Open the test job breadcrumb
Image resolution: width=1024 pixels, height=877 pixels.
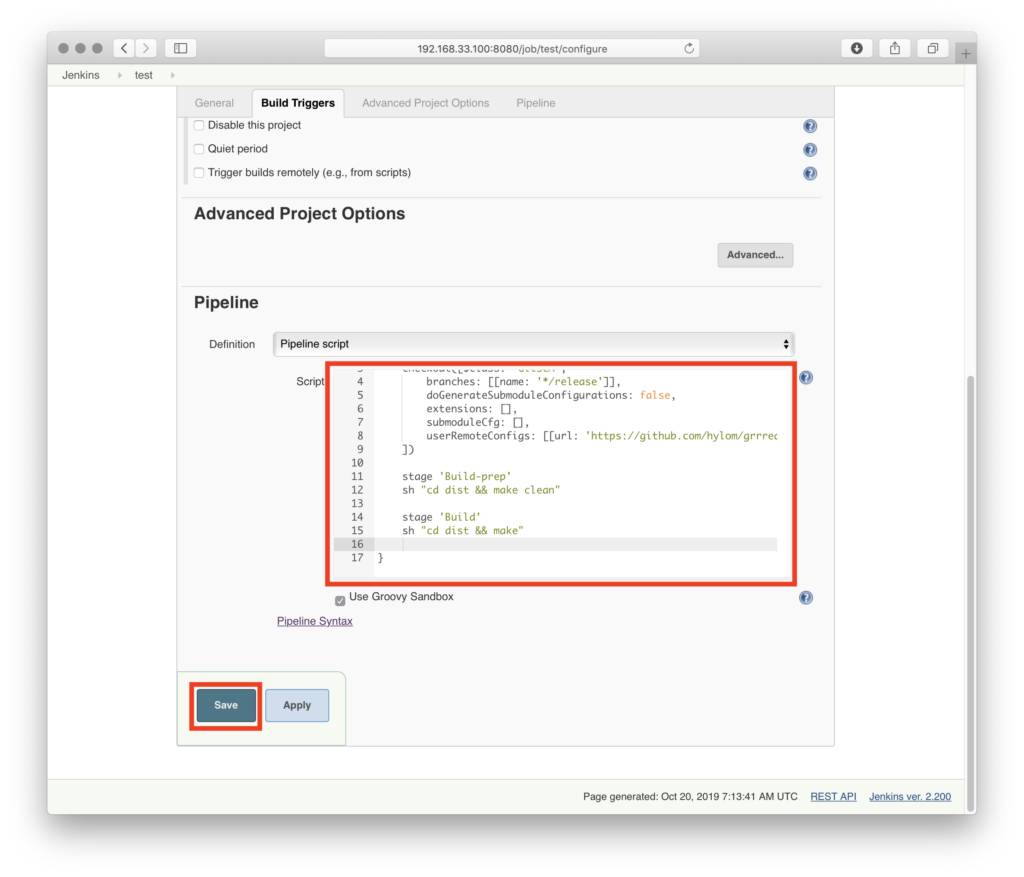coord(144,75)
